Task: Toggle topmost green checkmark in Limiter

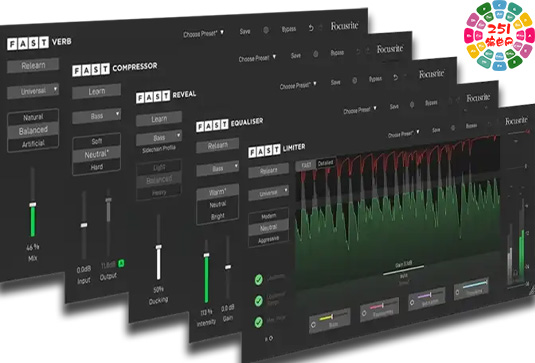Action: 259,280
